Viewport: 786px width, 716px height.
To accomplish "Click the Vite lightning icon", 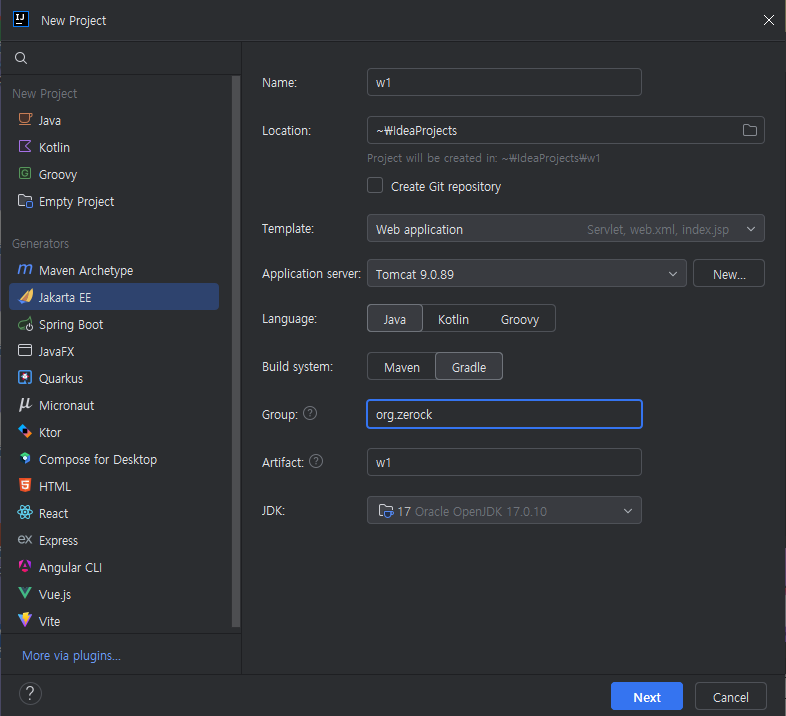I will [25, 620].
